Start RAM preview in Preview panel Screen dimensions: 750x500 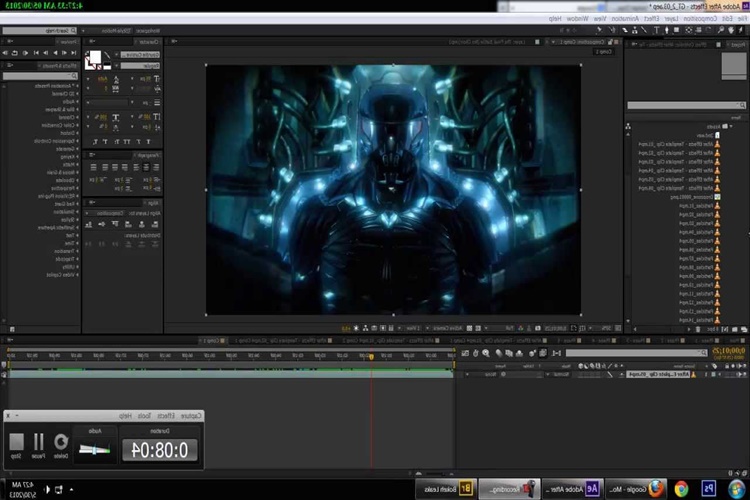pos(5,53)
